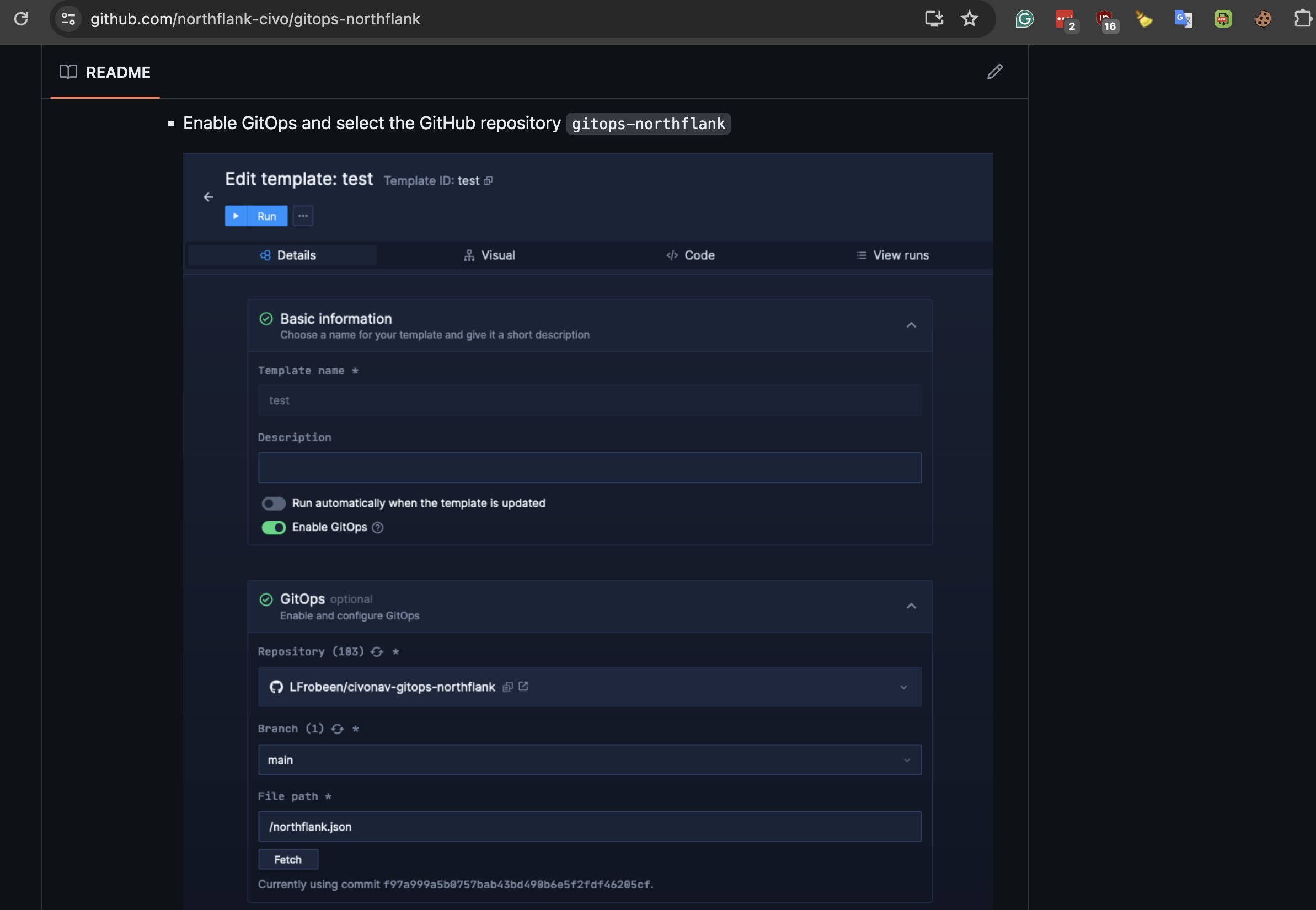Click the yellow tag extension icon
The height and width of the screenshot is (910, 1316).
[x=1143, y=19]
